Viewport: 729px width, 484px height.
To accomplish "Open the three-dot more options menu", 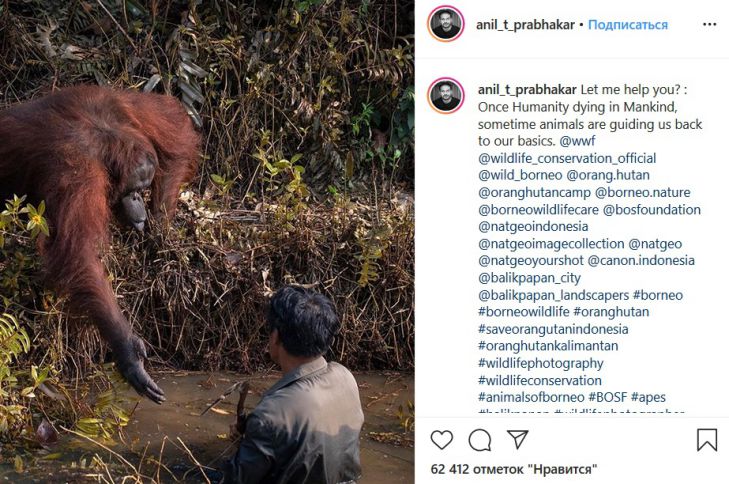I will (x=709, y=24).
